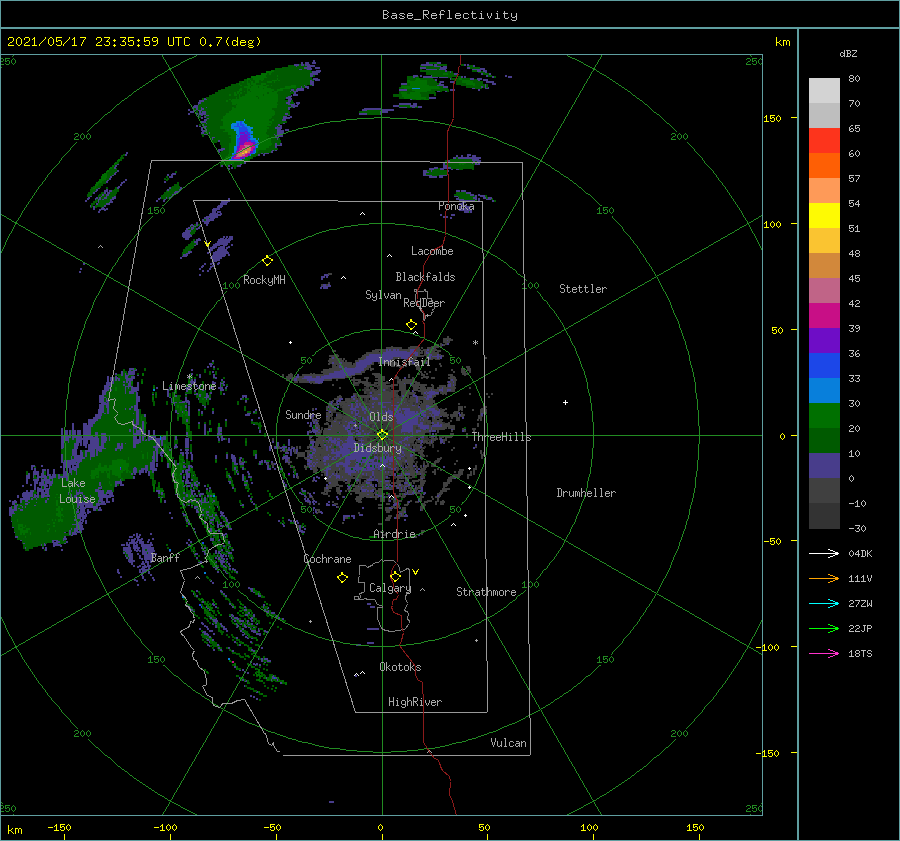Pick the bright green 20–30 dBZ swatch
900x841 pixels.
coord(824,416)
